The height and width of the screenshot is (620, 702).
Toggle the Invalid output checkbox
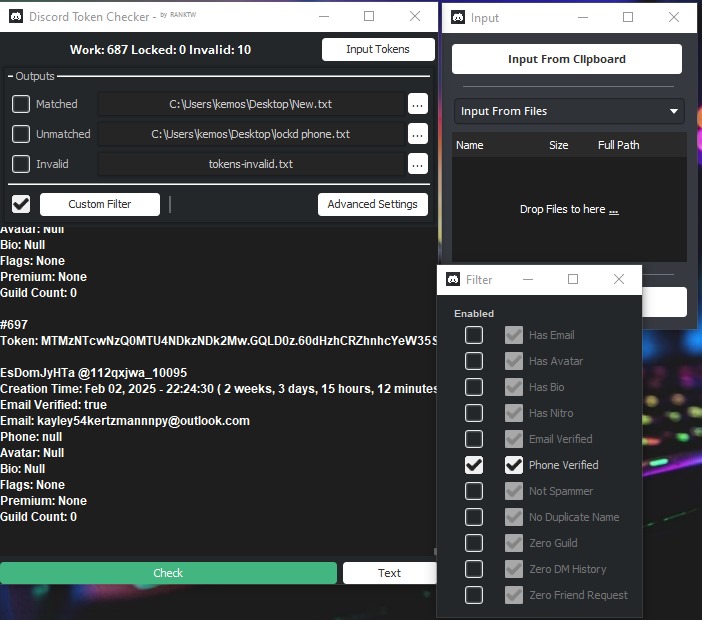21,164
